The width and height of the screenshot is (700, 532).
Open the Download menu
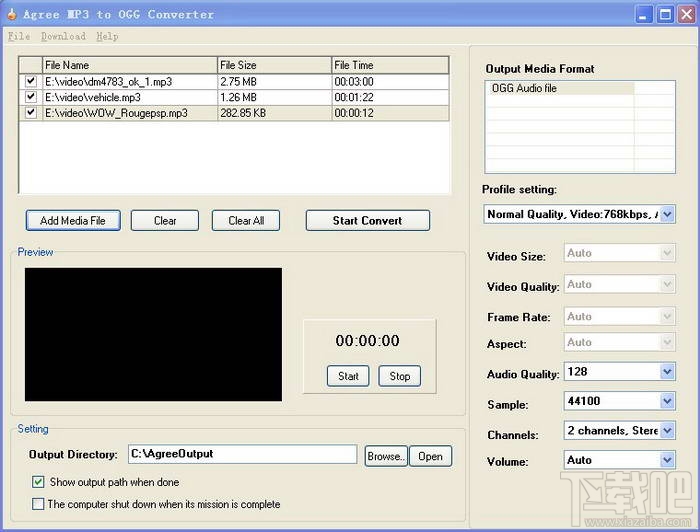click(x=63, y=37)
